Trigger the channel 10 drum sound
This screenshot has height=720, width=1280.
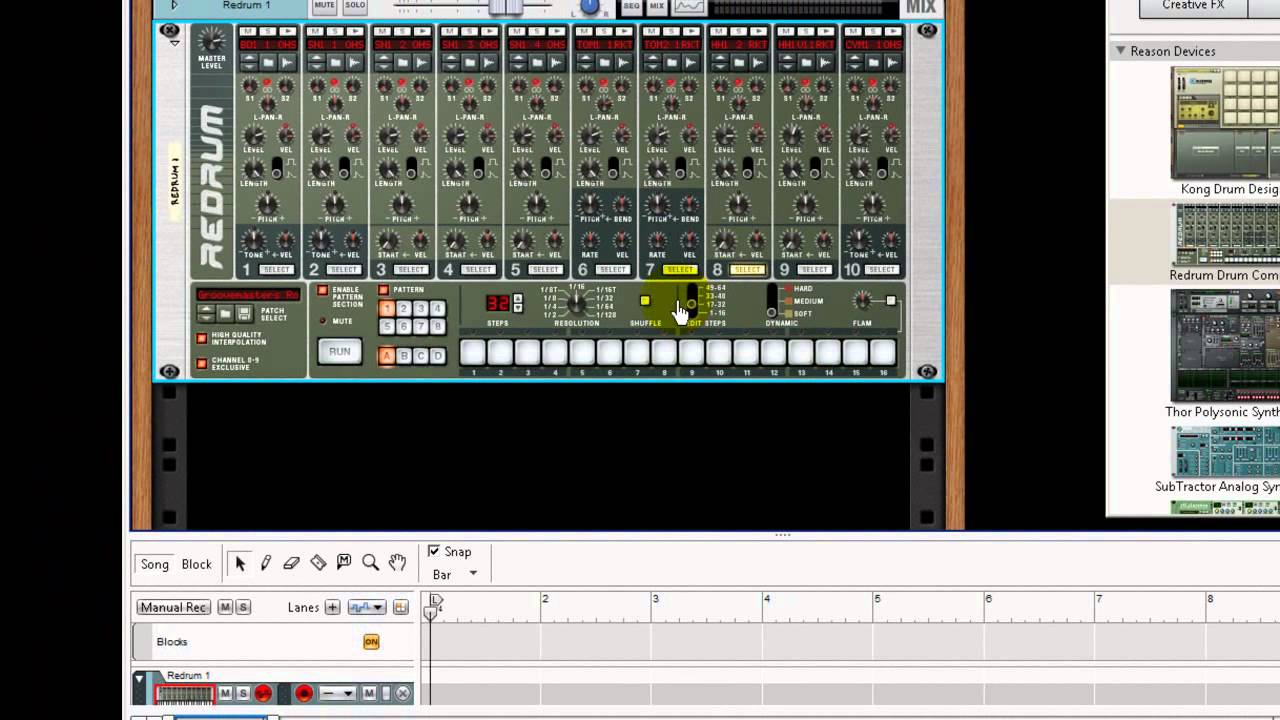coord(891,33)
